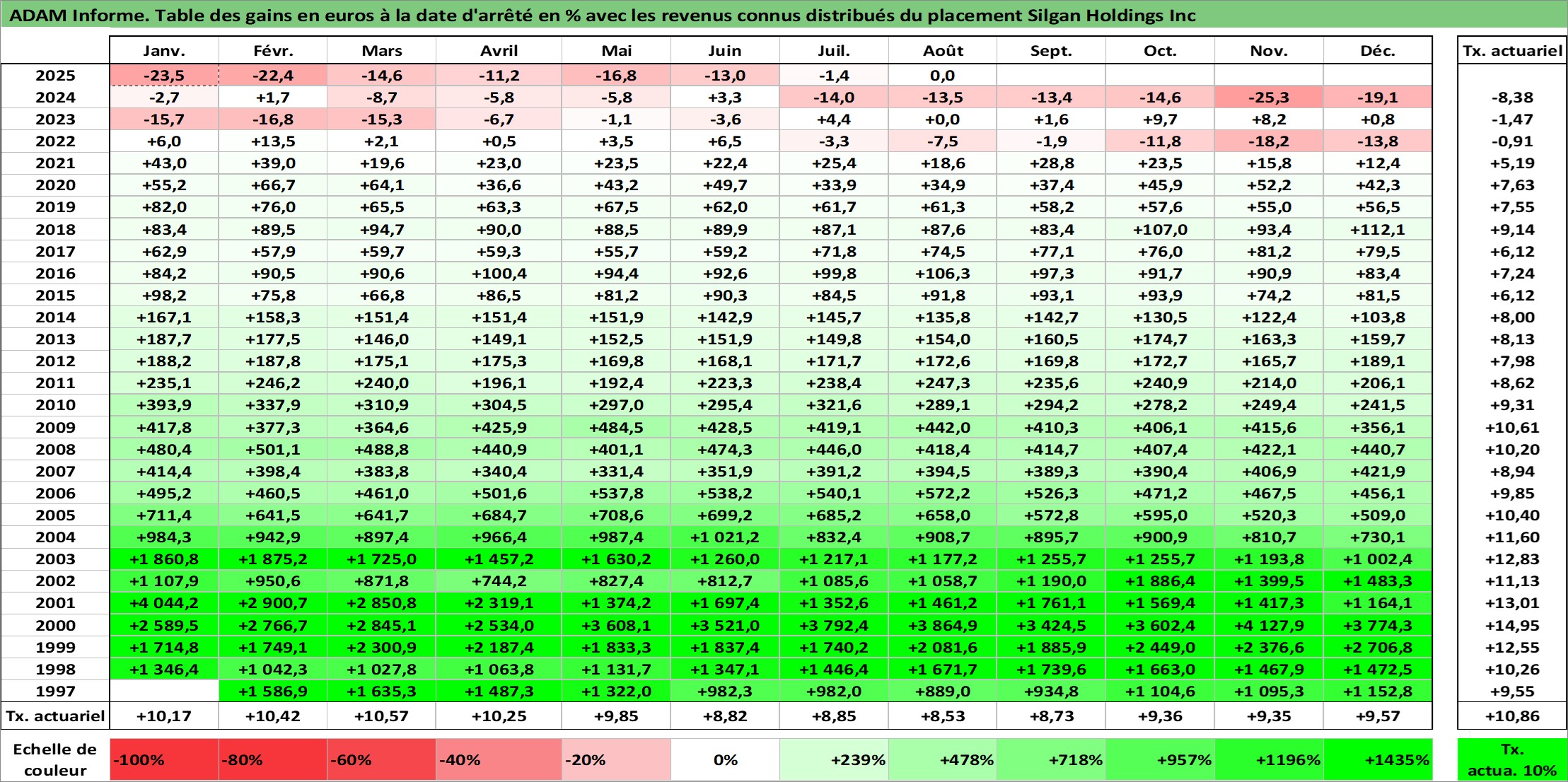This screenshot has height=782, width=1568.
Task: Click the +4 044,2 value for January 2001
Action: [164, 603]
